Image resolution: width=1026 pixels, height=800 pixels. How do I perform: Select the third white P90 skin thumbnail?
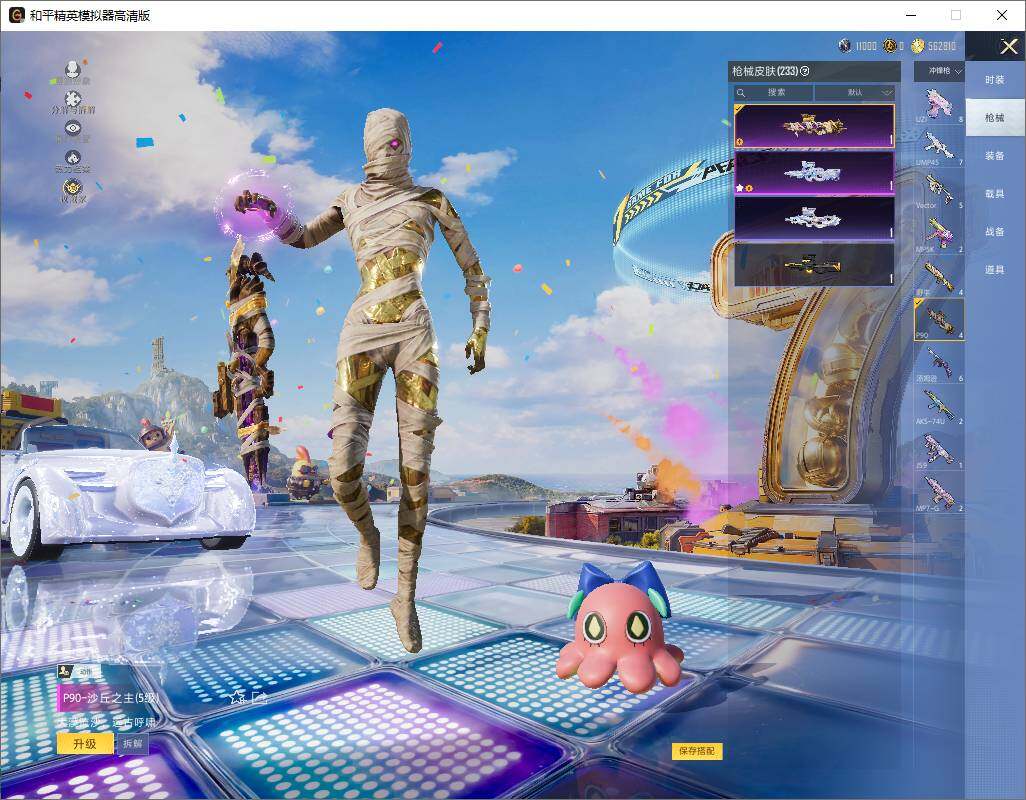point(814,219)
